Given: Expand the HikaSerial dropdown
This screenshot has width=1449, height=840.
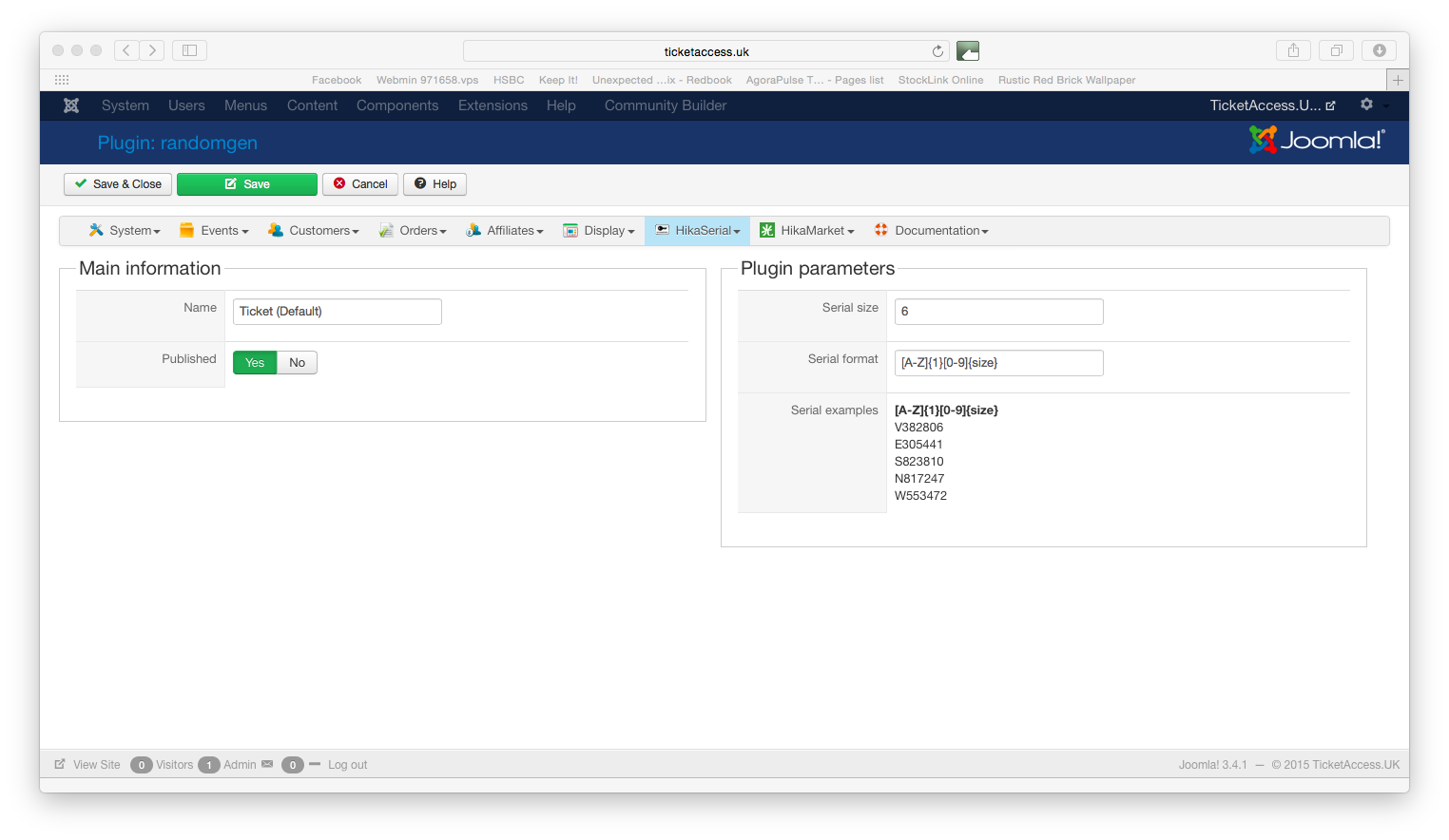Looking at the screenshot, I should tap(698, 231).
